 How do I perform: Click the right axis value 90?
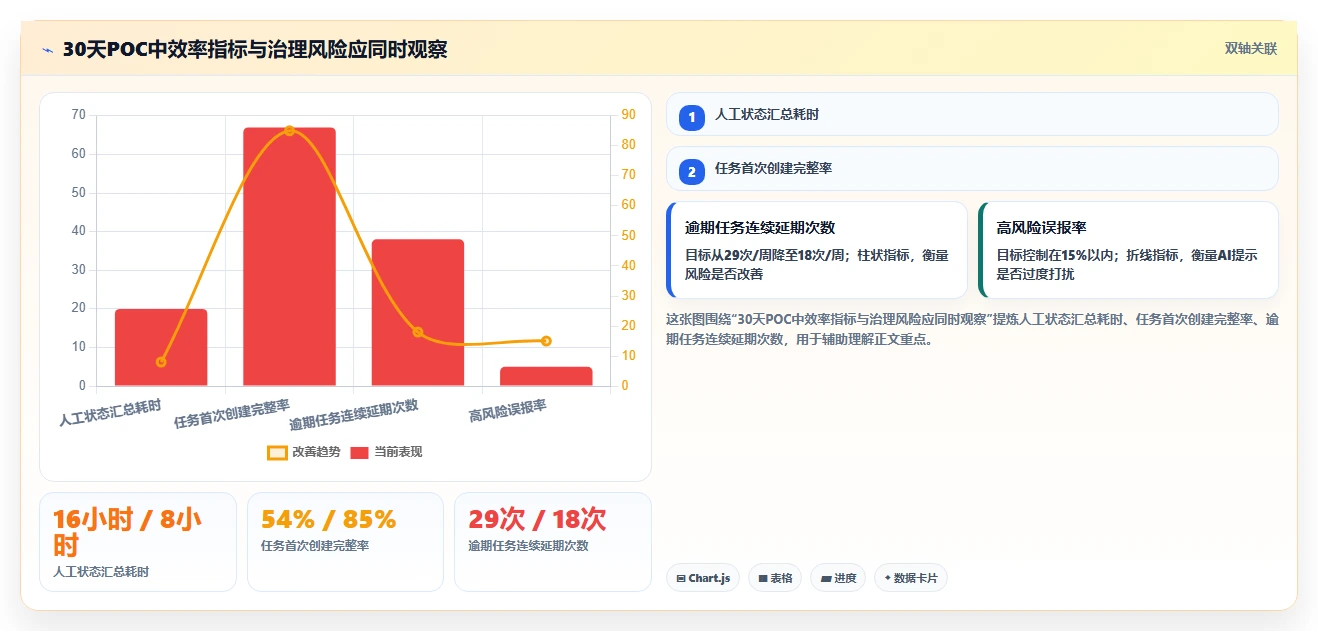click(x=629, y=115)
